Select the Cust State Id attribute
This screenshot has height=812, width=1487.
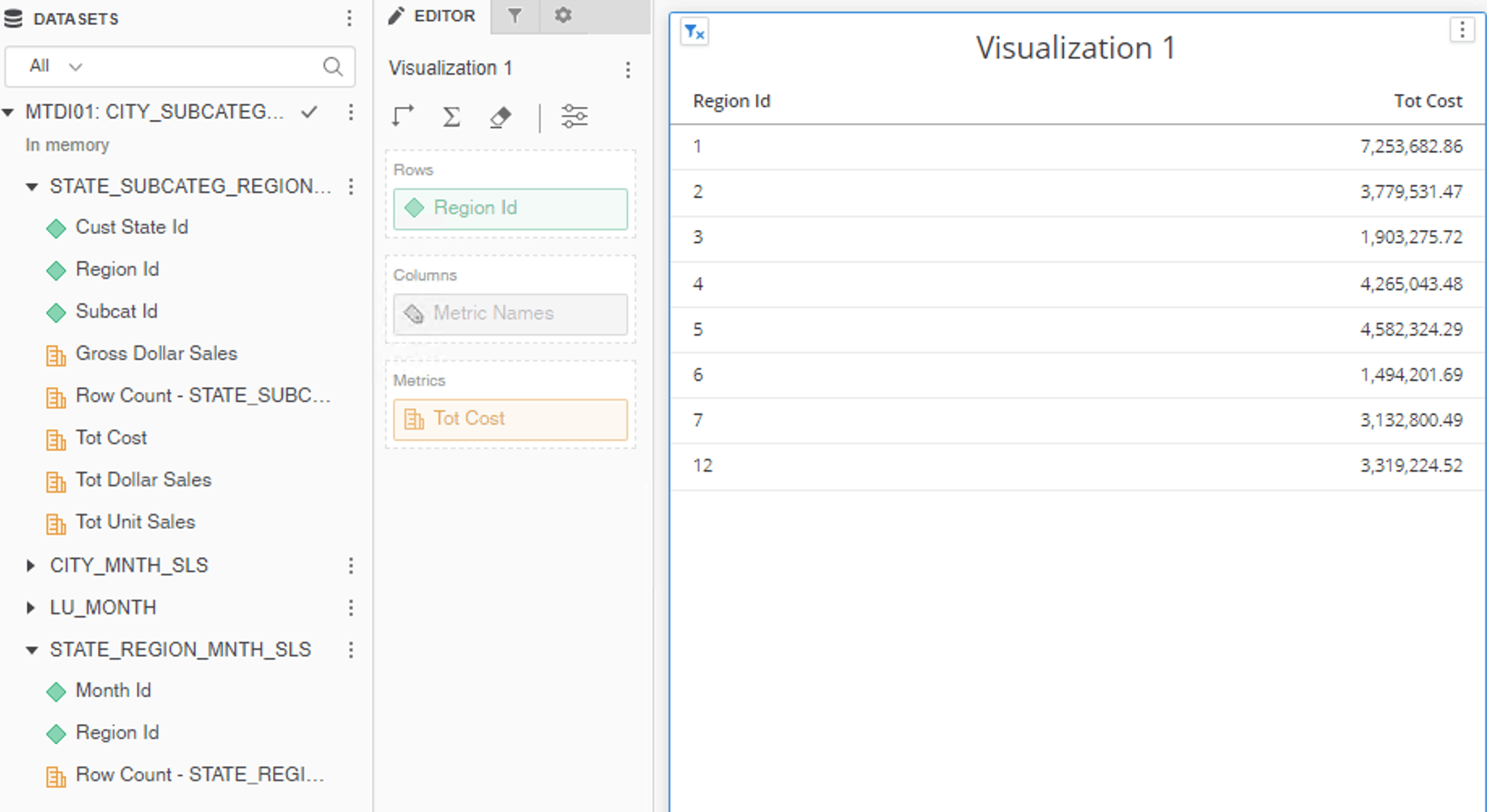tap(118, 228)
